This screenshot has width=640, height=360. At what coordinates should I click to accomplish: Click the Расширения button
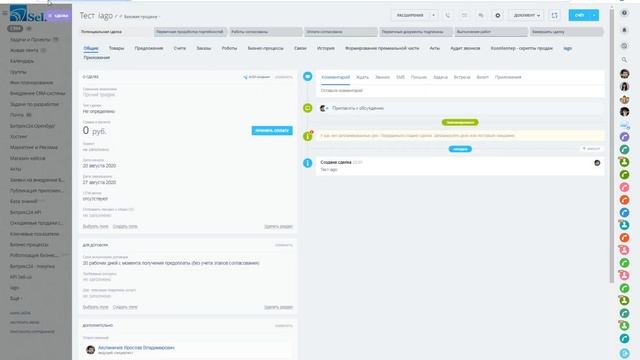click(x=410, y=16)
